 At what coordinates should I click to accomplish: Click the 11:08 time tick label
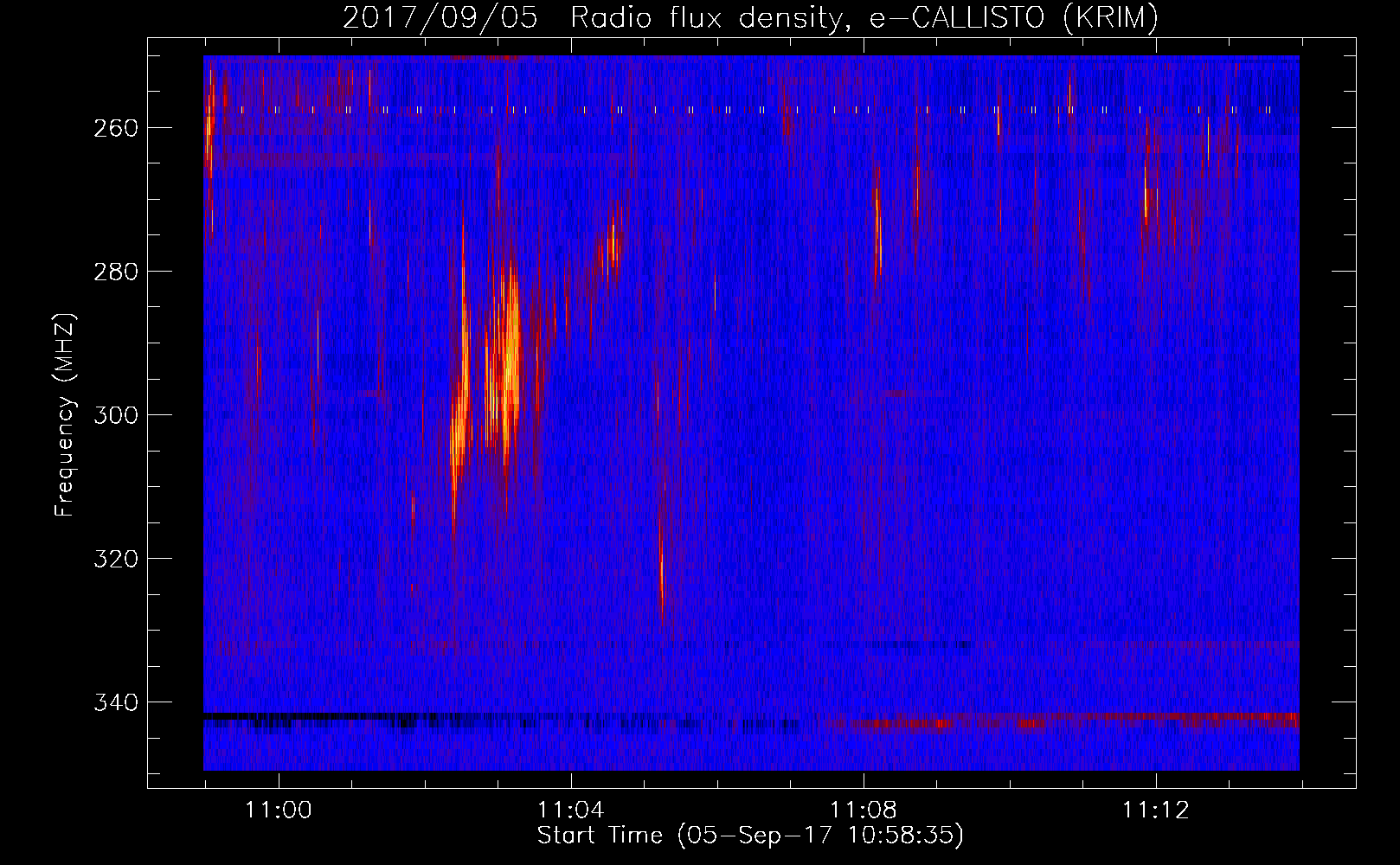tap(864, 811)
